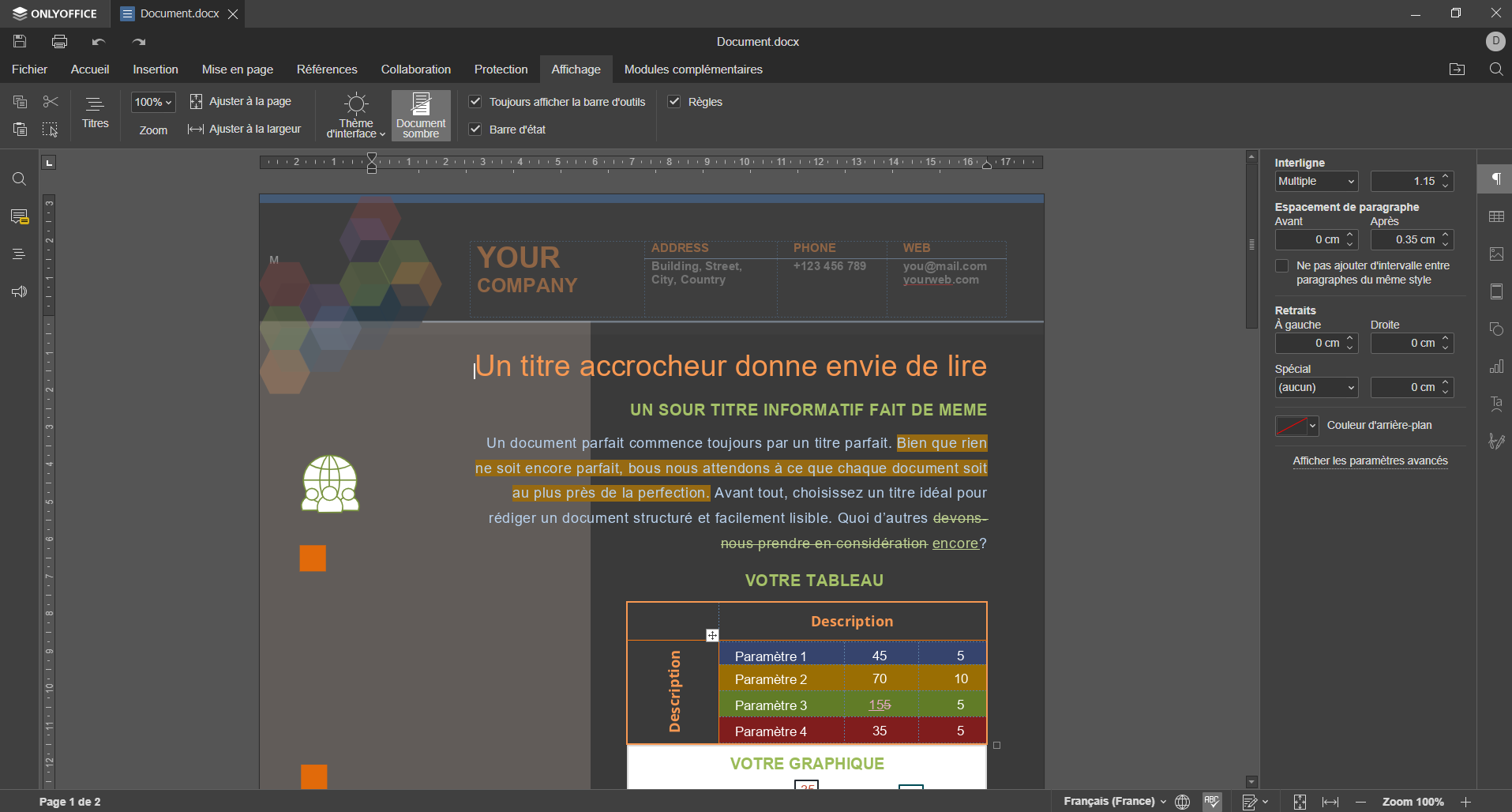
Task: Click the spell check icon in status bar
Action: (1212, 801)
